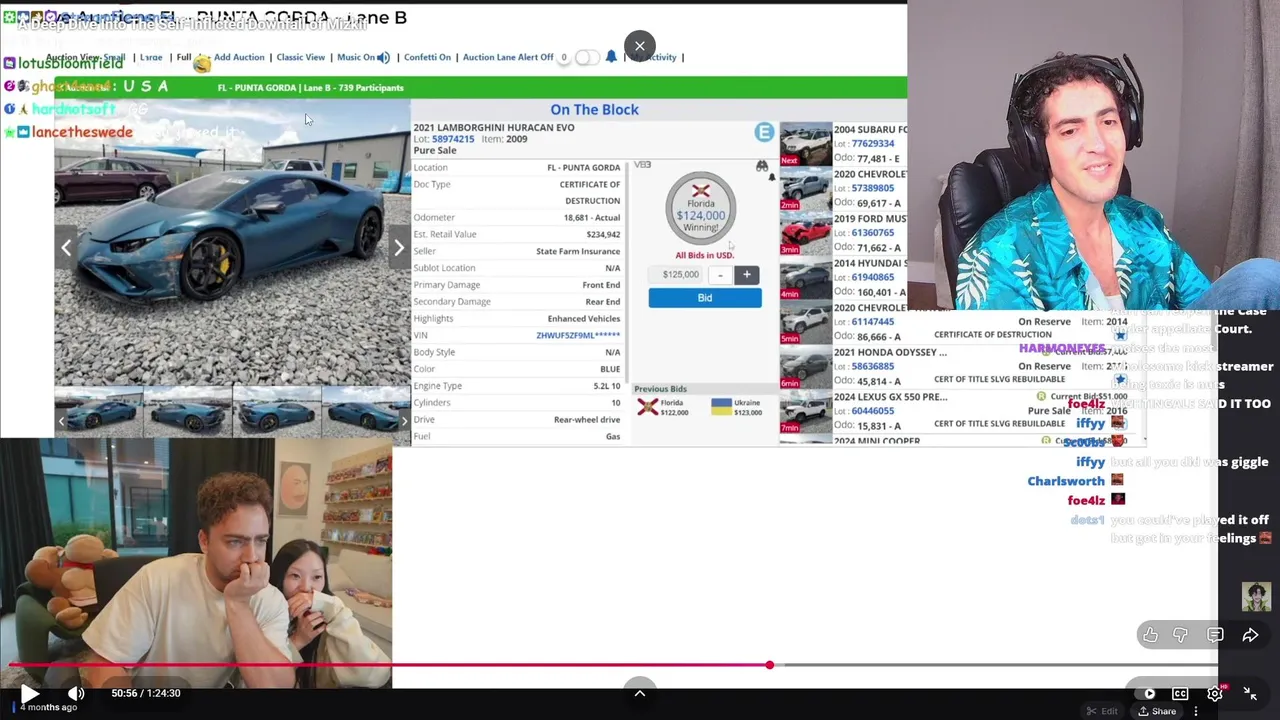
Task: Increase bid with plus button
Action: [x=747, y=274]
